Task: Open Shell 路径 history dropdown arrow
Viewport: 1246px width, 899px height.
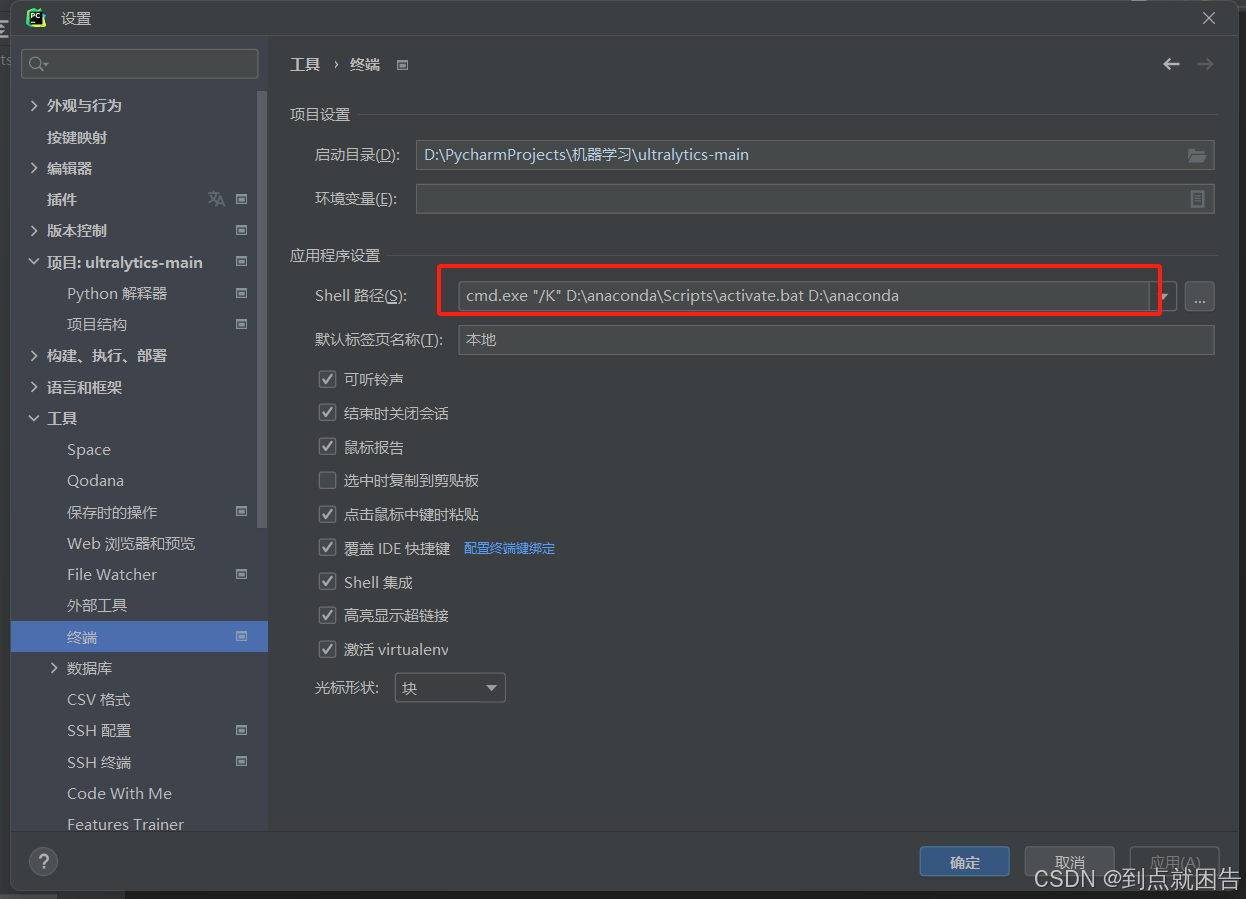Action: point(1165,296)
